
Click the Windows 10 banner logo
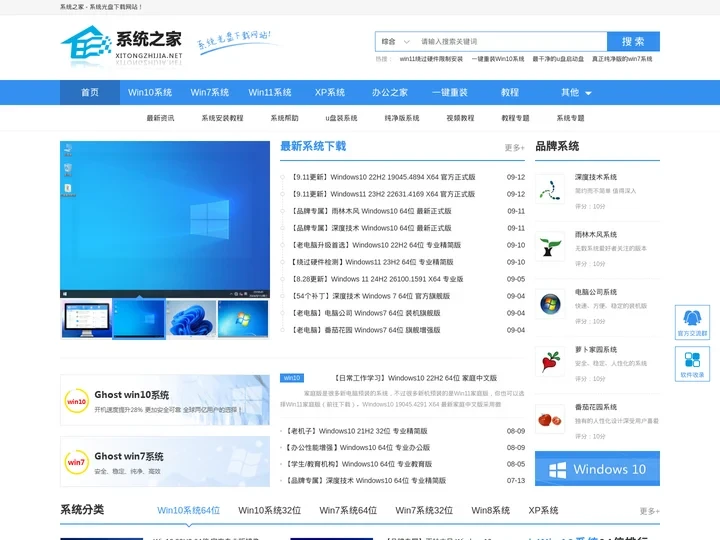tap(597, 468)
